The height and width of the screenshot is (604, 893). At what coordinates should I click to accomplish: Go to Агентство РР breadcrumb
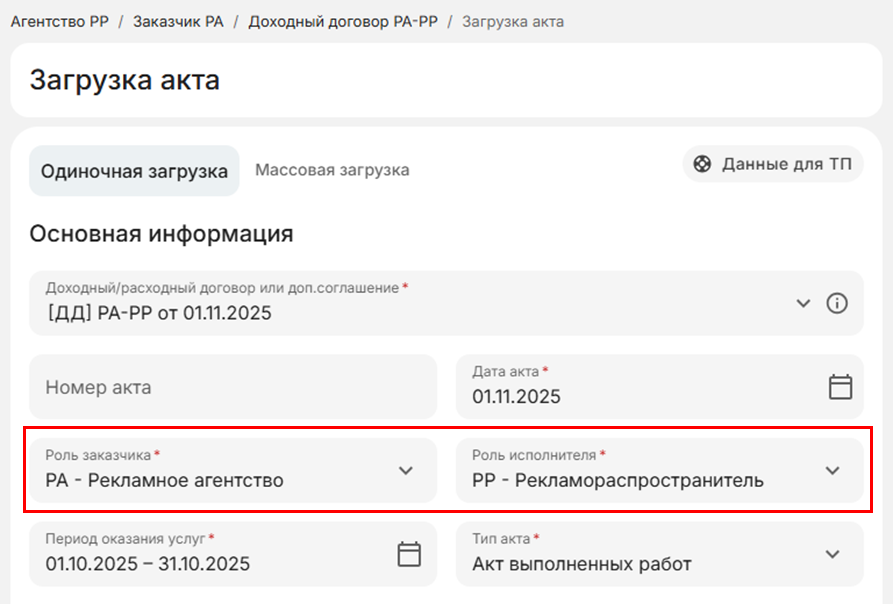pos(60,21)
